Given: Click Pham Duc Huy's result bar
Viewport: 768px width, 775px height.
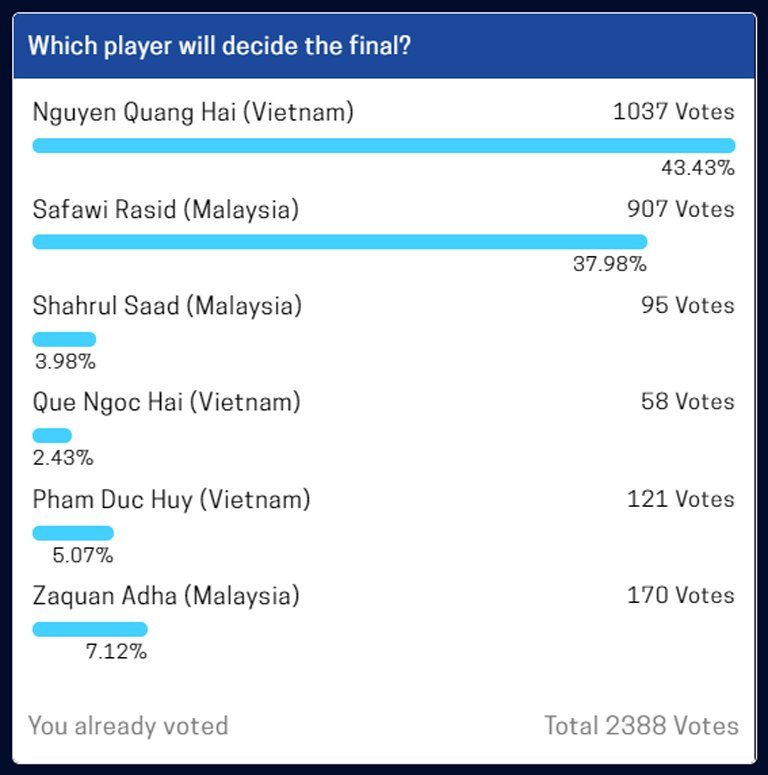Looking at the screenshot, I should point(73,532).
